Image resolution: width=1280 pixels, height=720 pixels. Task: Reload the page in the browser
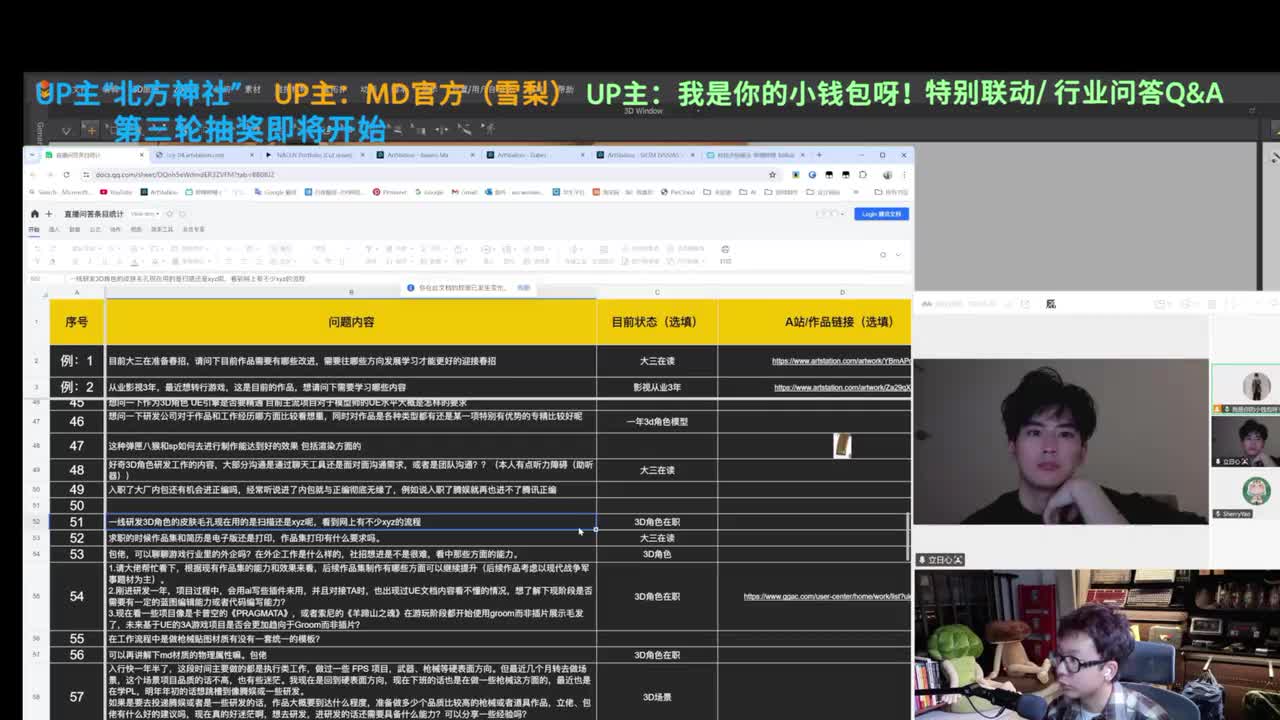coord(66,174)
